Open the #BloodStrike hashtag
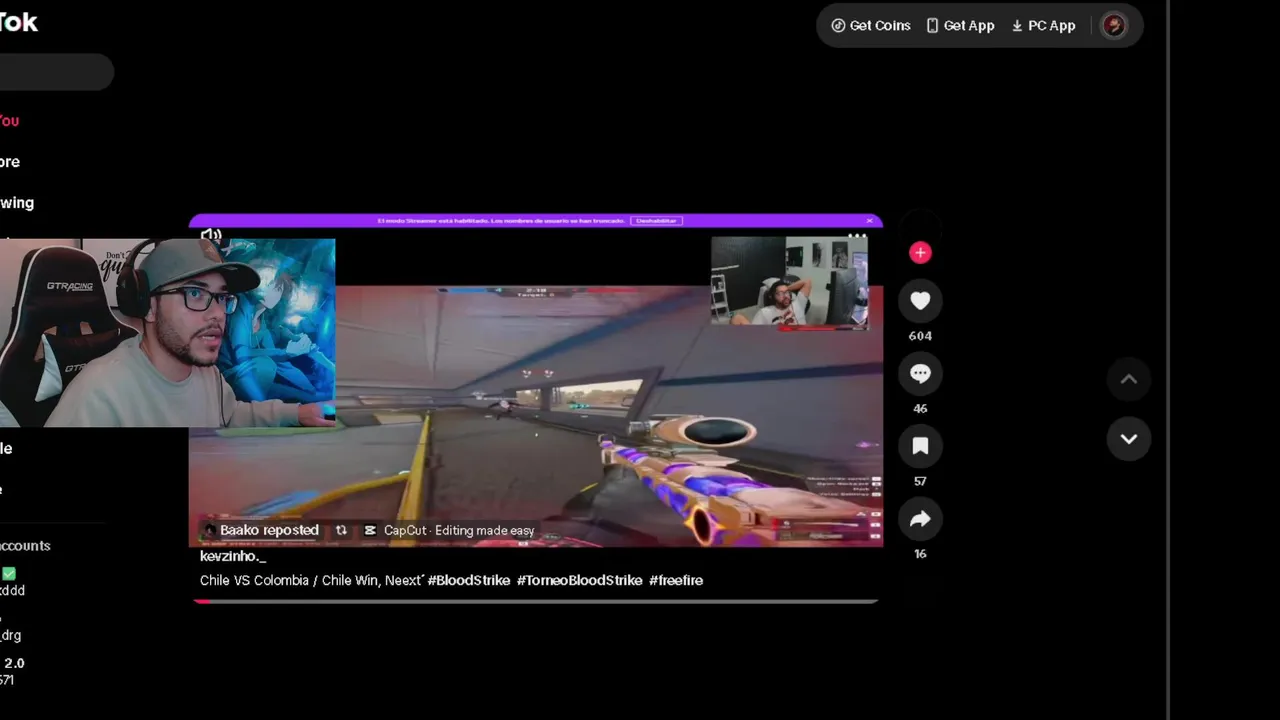 point(469,580)
